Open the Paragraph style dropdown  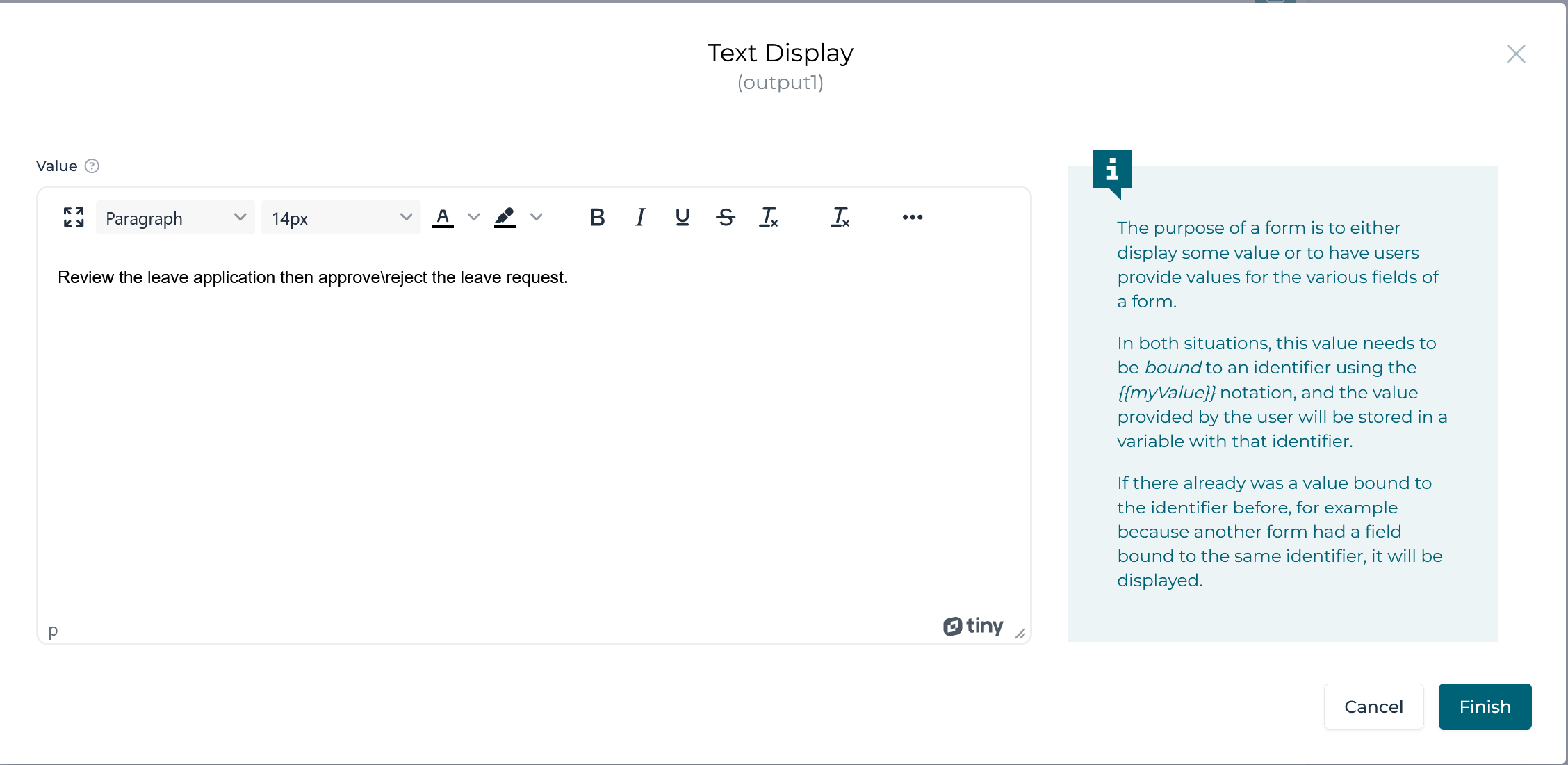pyautogui.click(x=174, y=218)
